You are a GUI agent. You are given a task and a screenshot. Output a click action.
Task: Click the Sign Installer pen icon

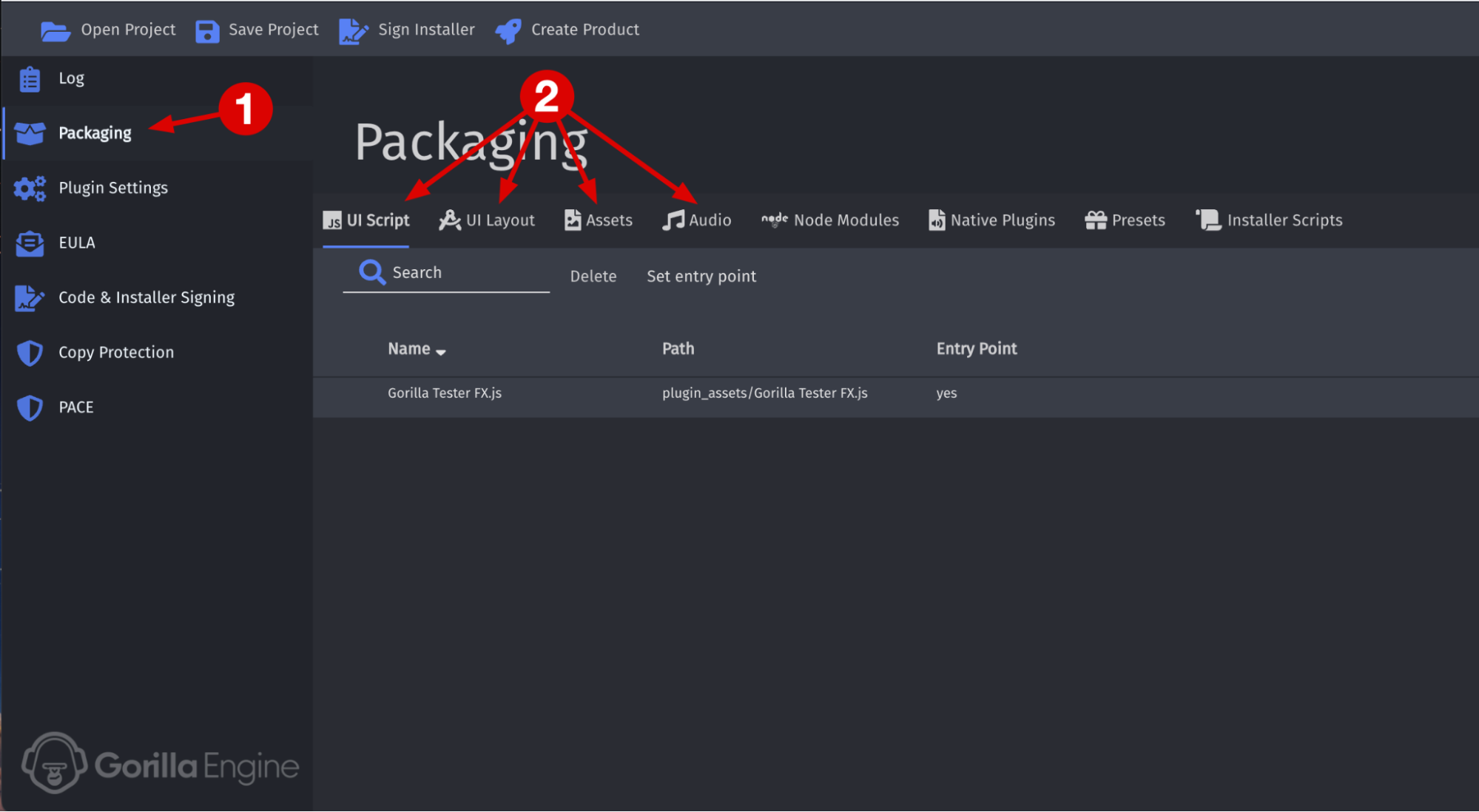(353, 31)
